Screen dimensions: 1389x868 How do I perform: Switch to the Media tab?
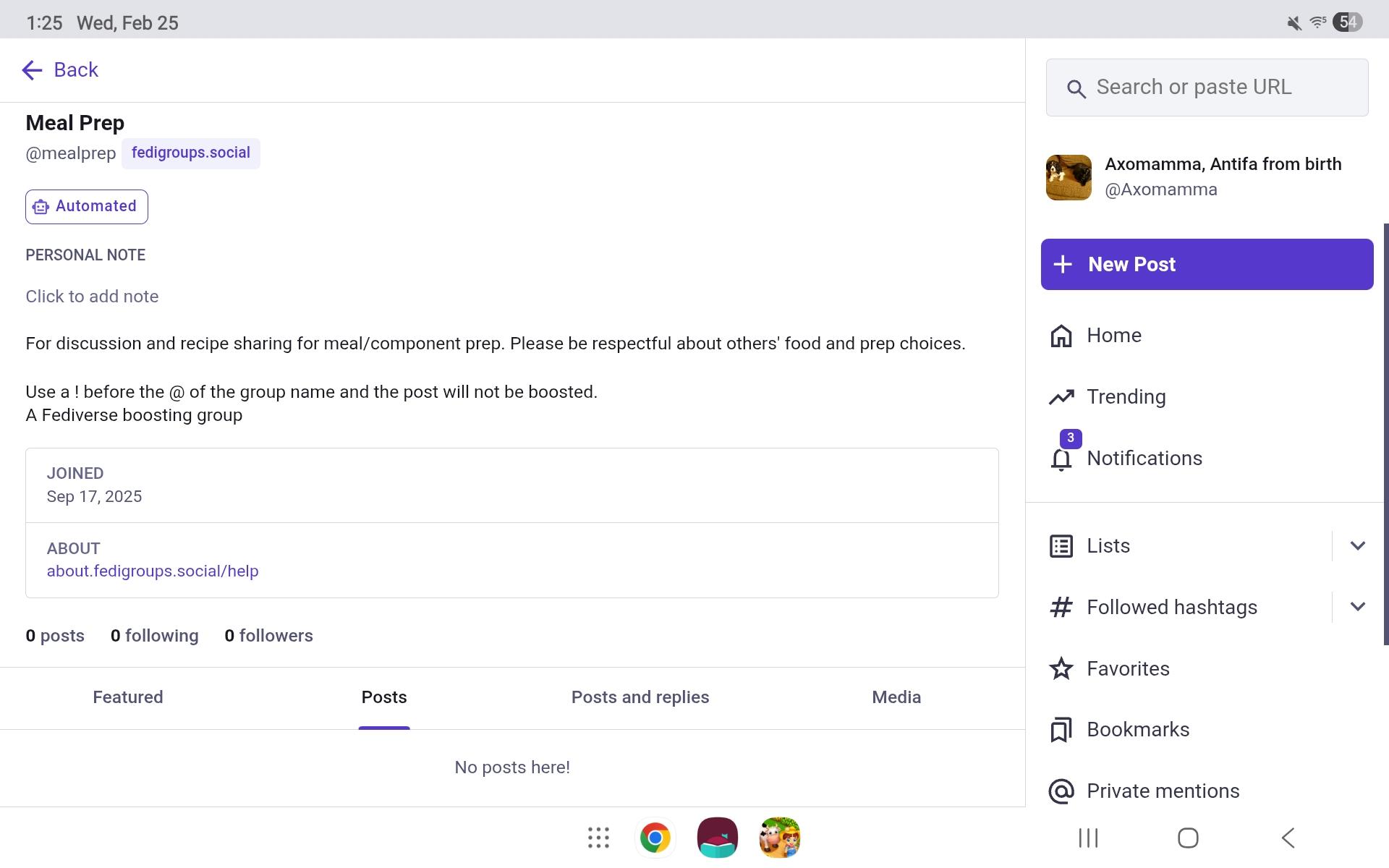pos(896,697)
